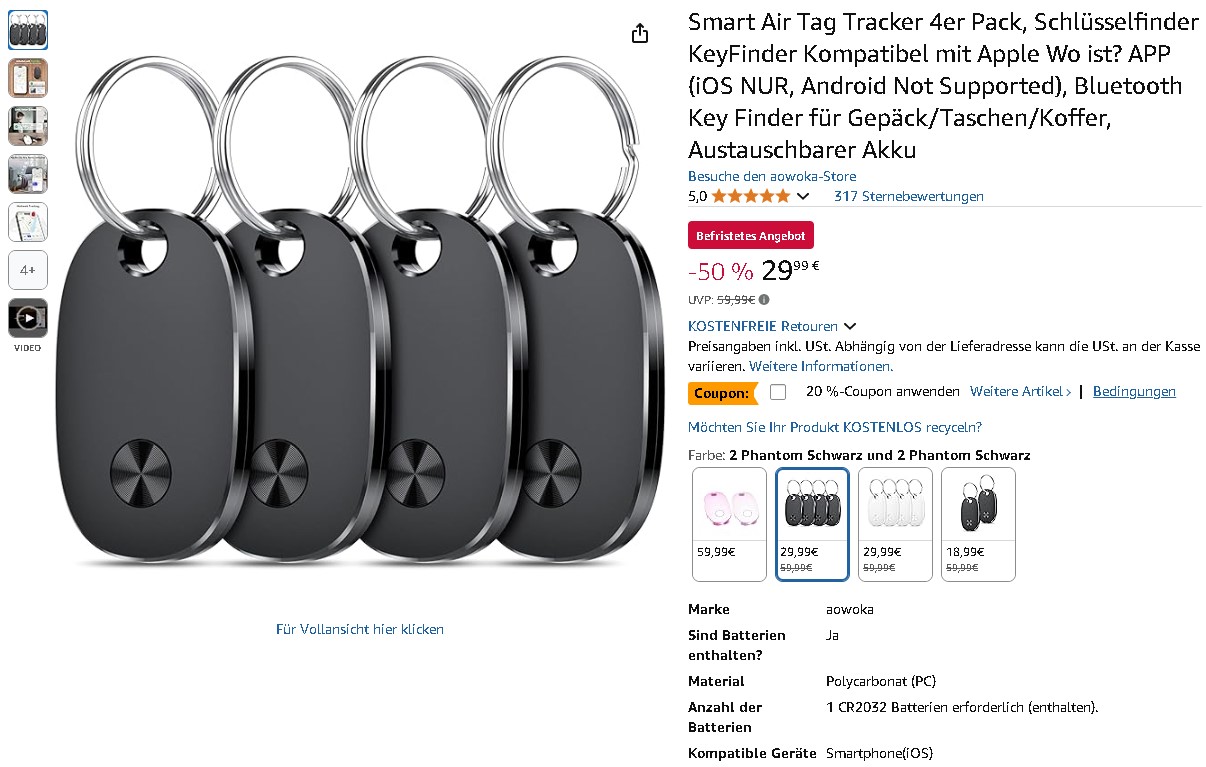Viewport: 1206px width, 767px height.
Task: Open Weitere Artikel coupon link
Action: point(1020,392)
